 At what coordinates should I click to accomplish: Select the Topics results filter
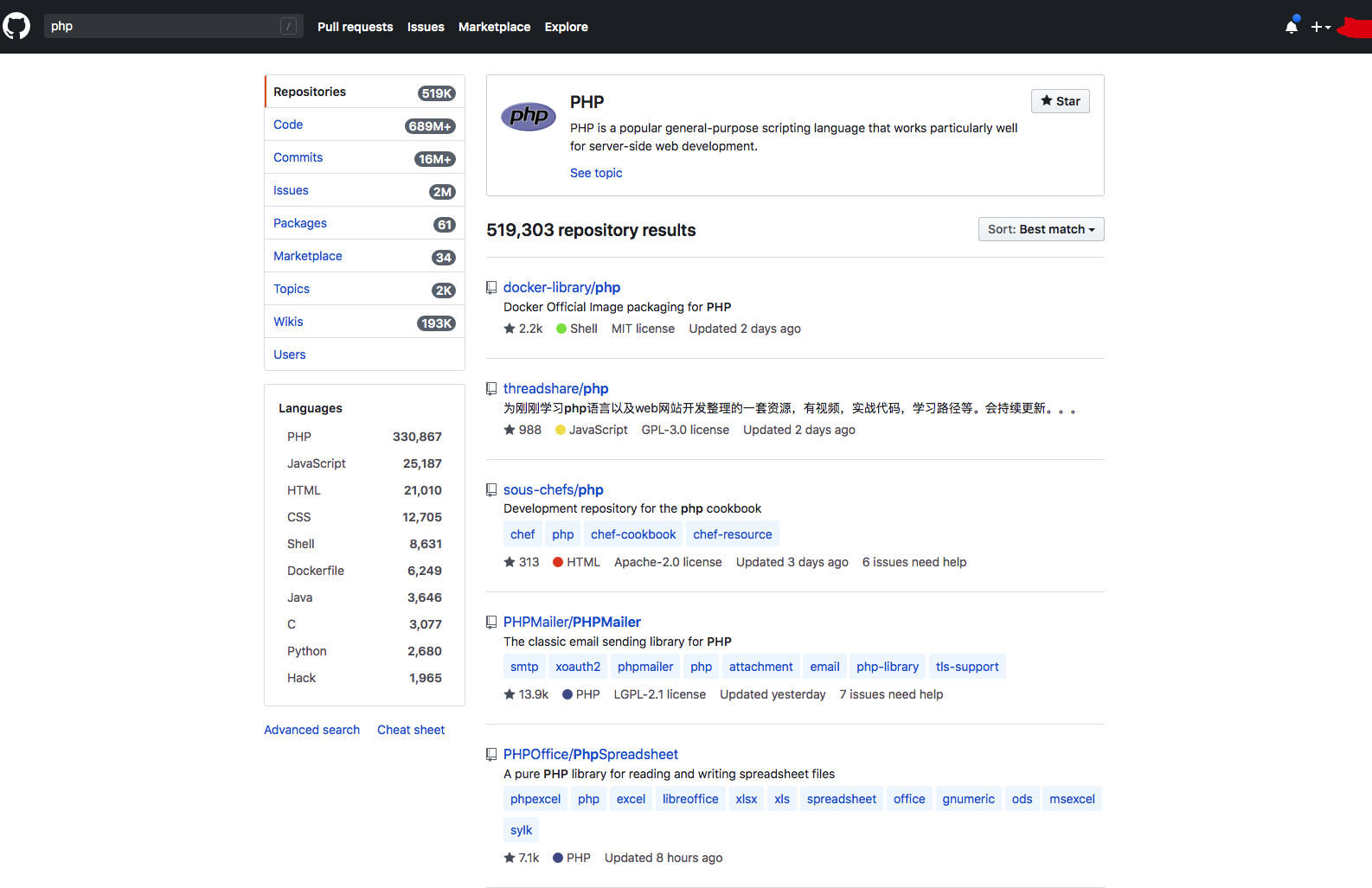tap(365, 289)
